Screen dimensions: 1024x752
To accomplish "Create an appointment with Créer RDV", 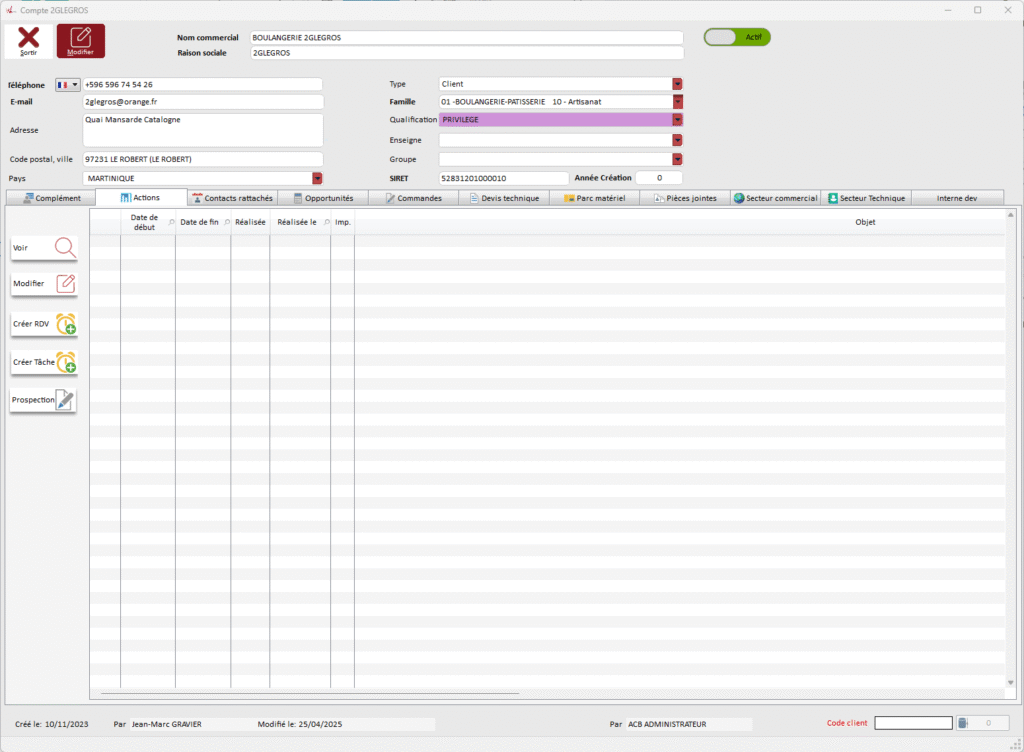I will pyautogui.click(x=66, y=324).
